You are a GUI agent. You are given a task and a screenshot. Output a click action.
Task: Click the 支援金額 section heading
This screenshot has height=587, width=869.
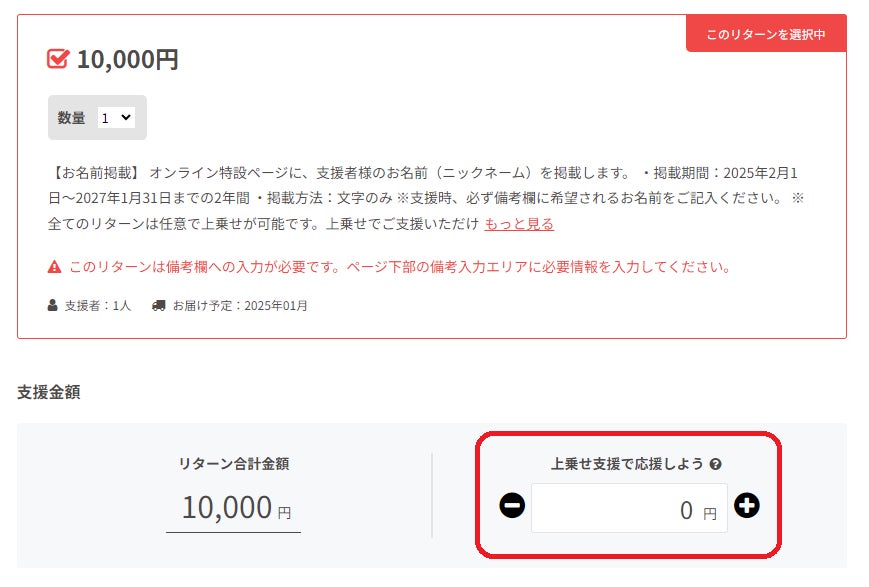point(49,392)
